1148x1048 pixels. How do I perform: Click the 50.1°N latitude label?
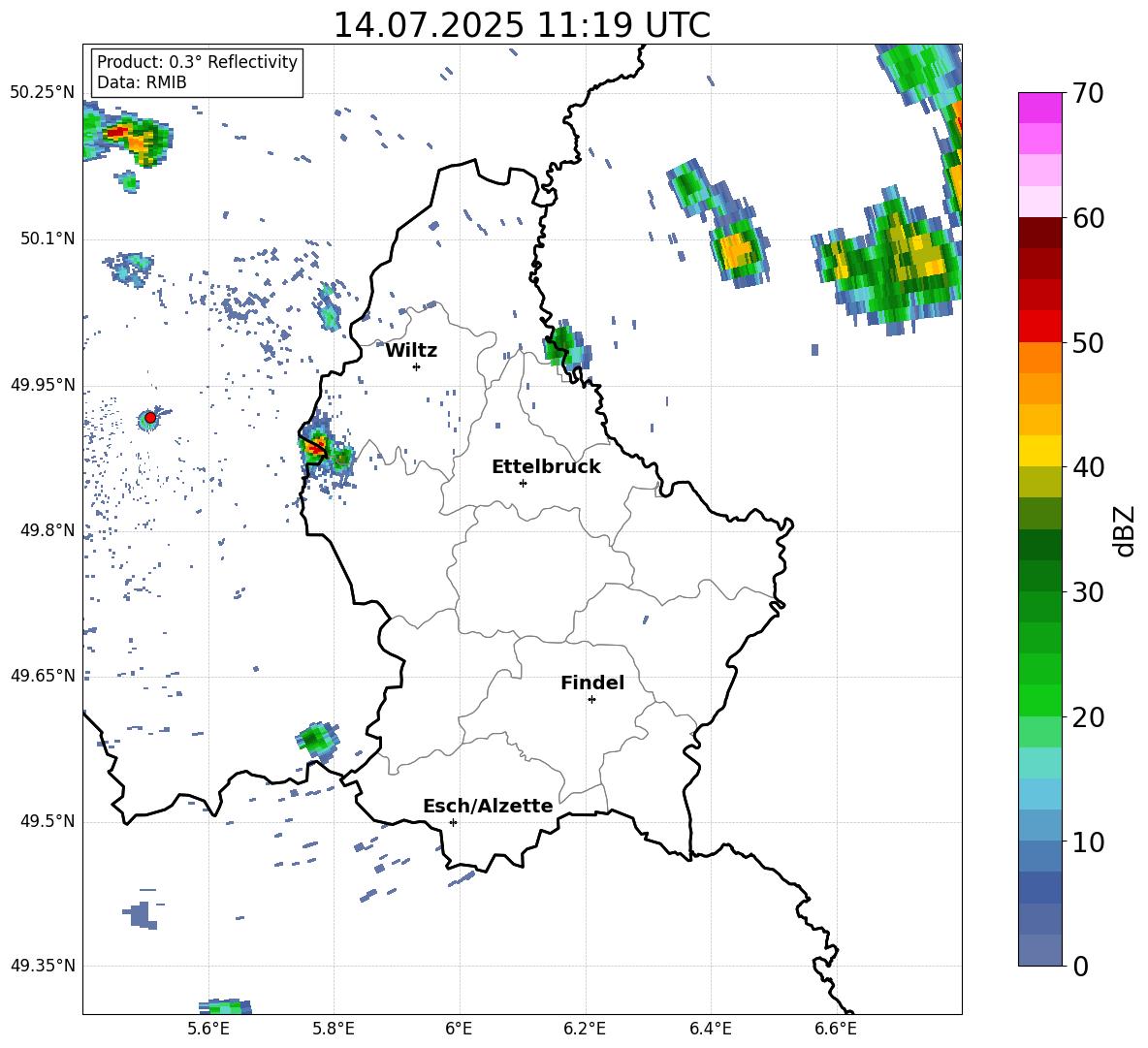point(48,239)
